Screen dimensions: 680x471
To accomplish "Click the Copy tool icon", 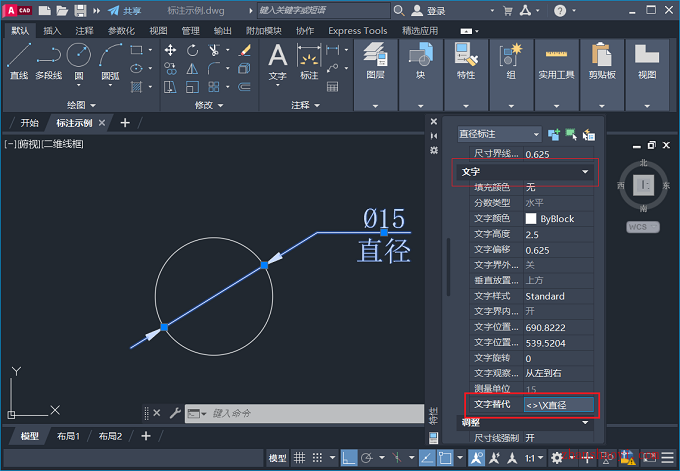I will point(170,69).
